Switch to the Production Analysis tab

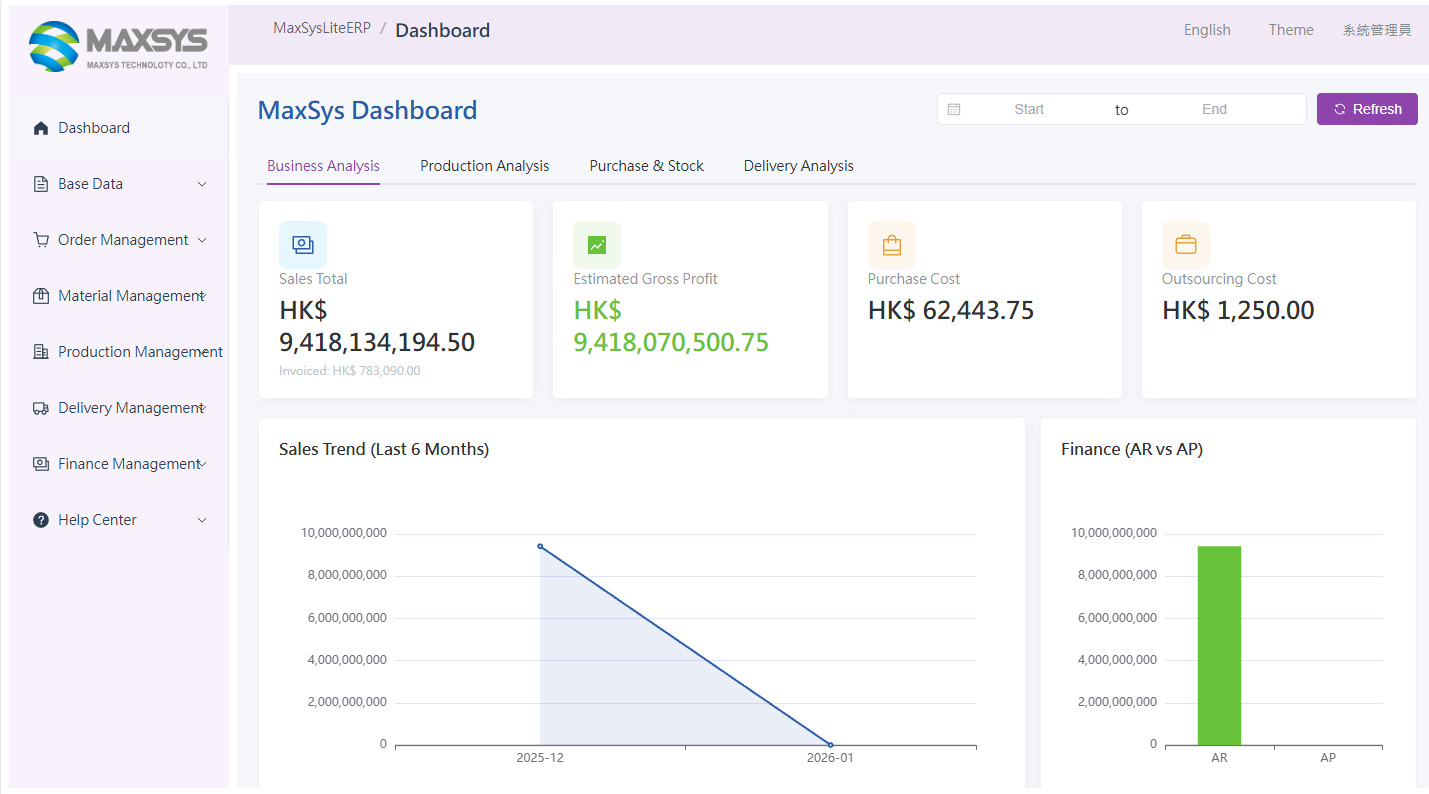[x=484, y=166]
